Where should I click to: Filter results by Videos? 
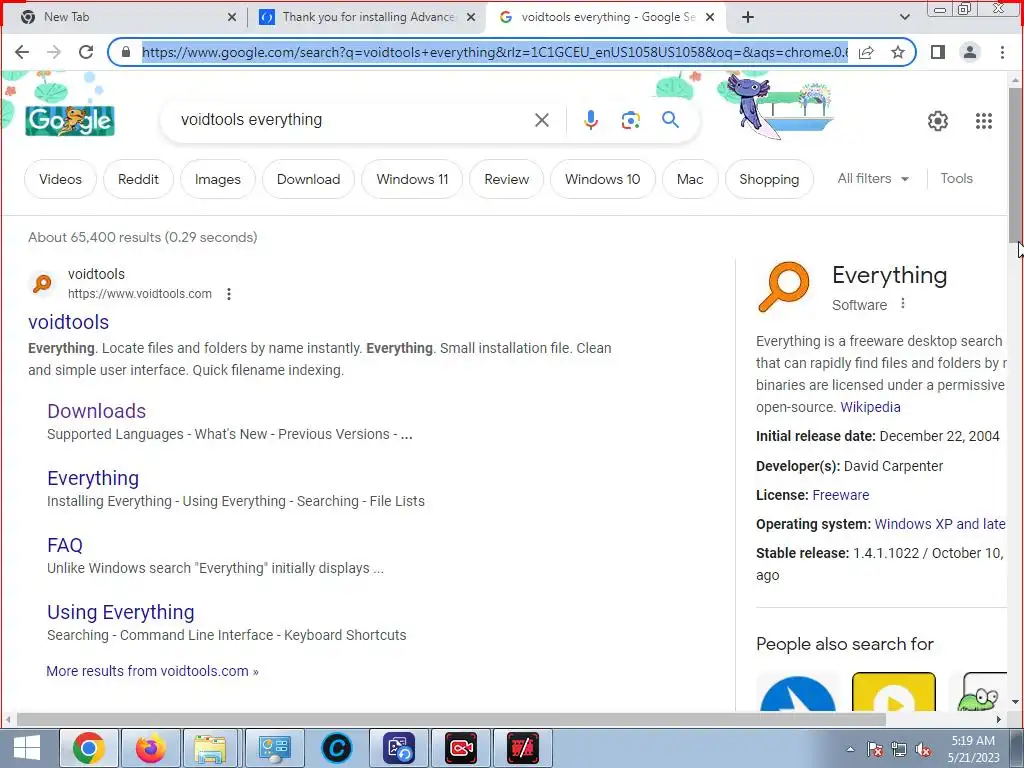coord(60,179)
